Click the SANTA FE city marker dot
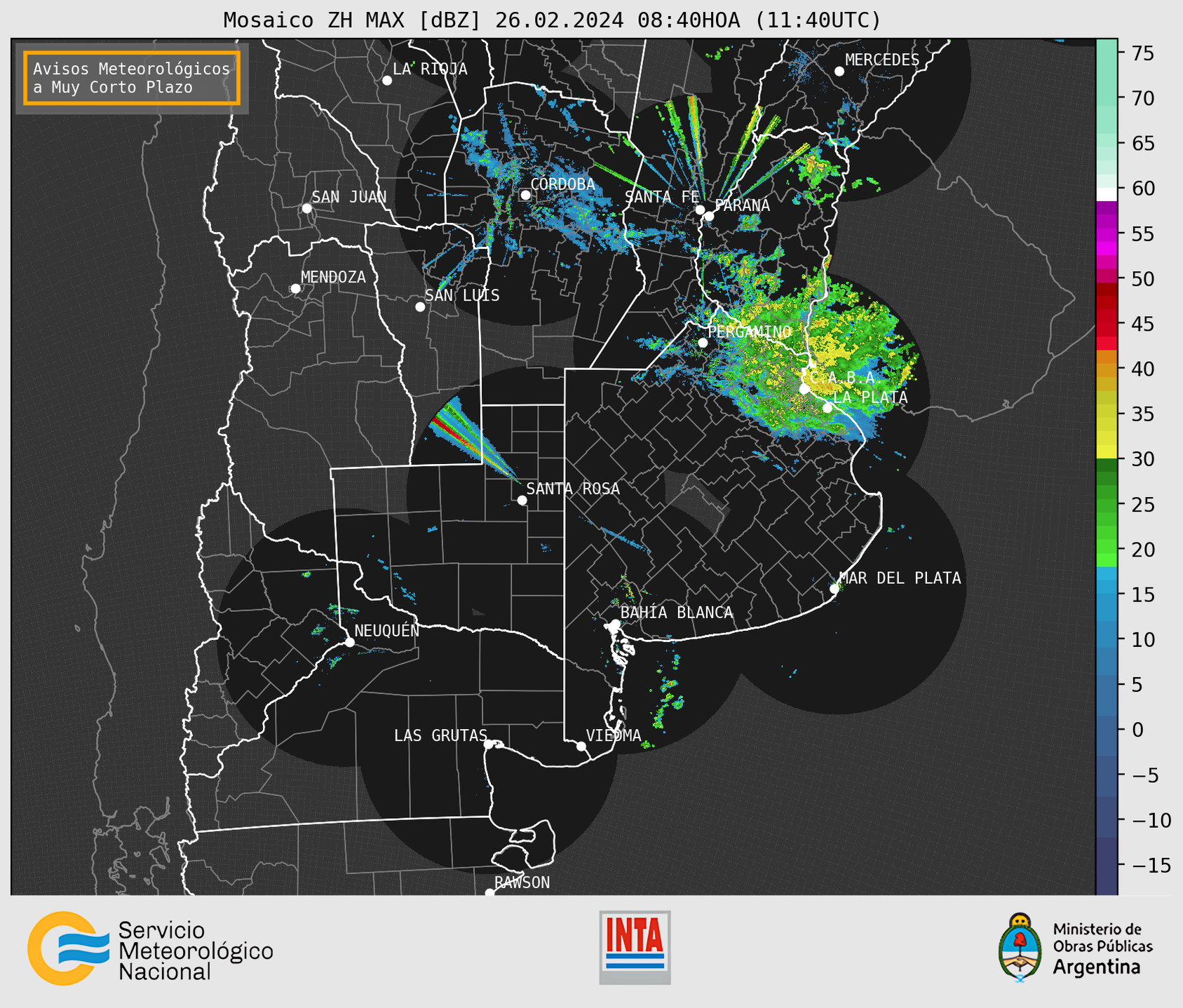The height and width of the screenshot is (1008, 1183). (700, 210)
